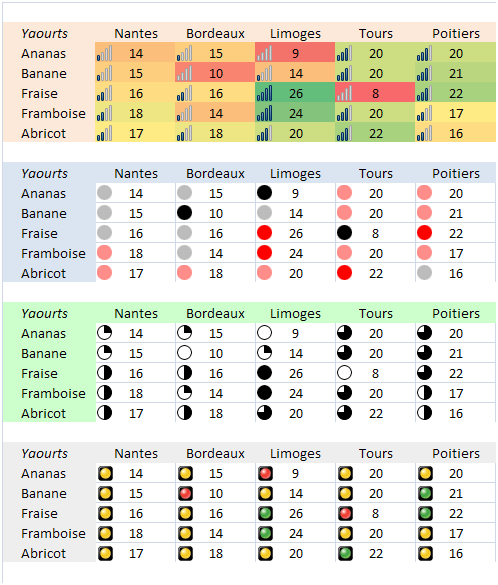Select the empty circle icon beside Tours Fraise 8 in the pie table
The width and height of the screenshot is (498, 585).
(x=344, y=373)
